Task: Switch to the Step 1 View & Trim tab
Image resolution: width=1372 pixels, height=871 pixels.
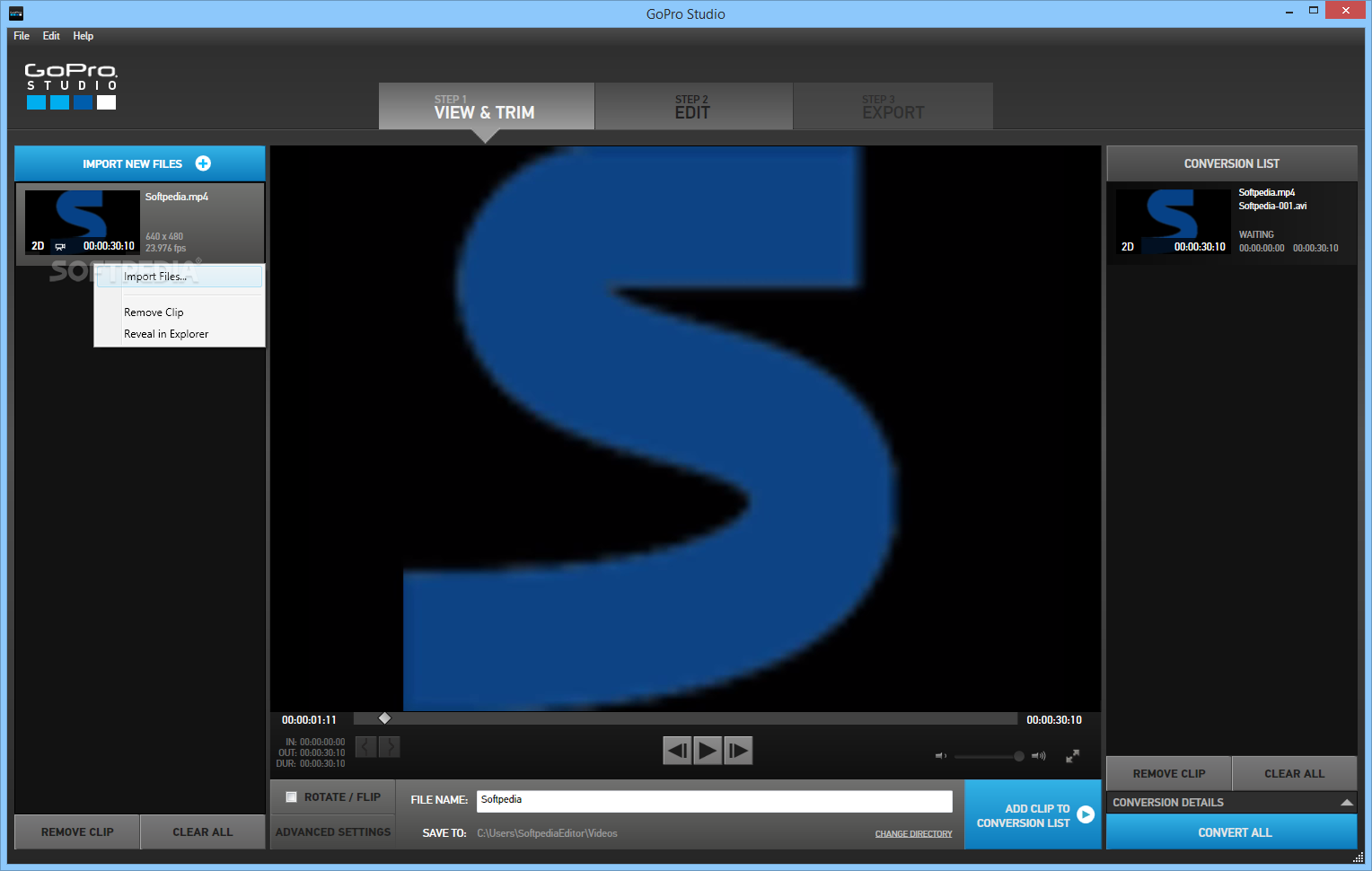Action: coord(486,106)
